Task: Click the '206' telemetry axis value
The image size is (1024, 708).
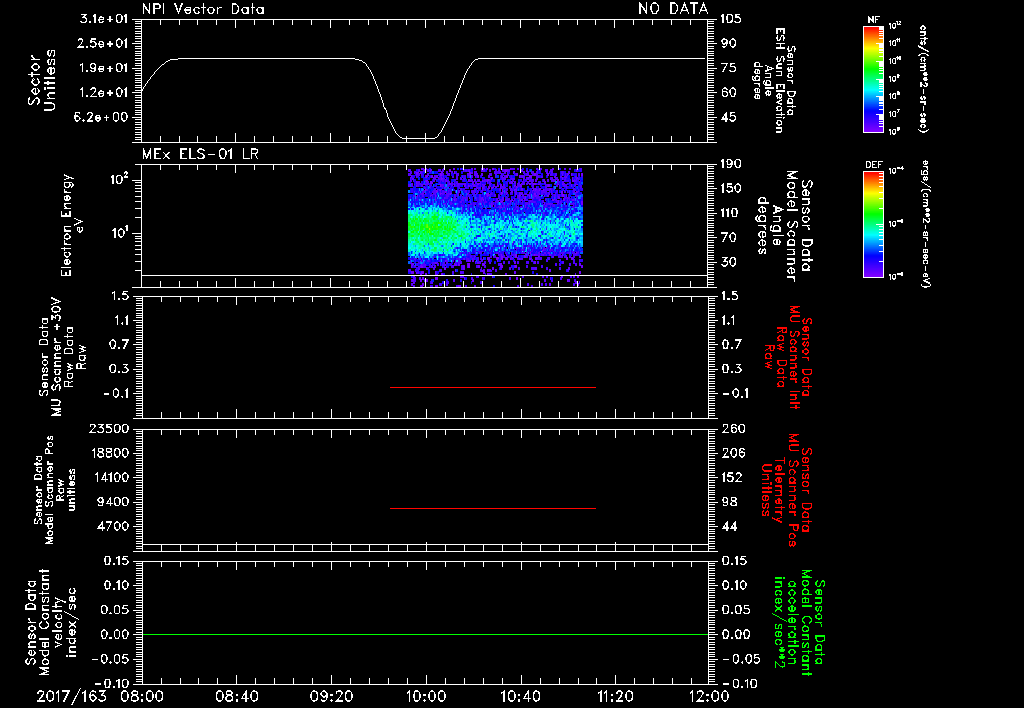Action: tap(733, 453)
